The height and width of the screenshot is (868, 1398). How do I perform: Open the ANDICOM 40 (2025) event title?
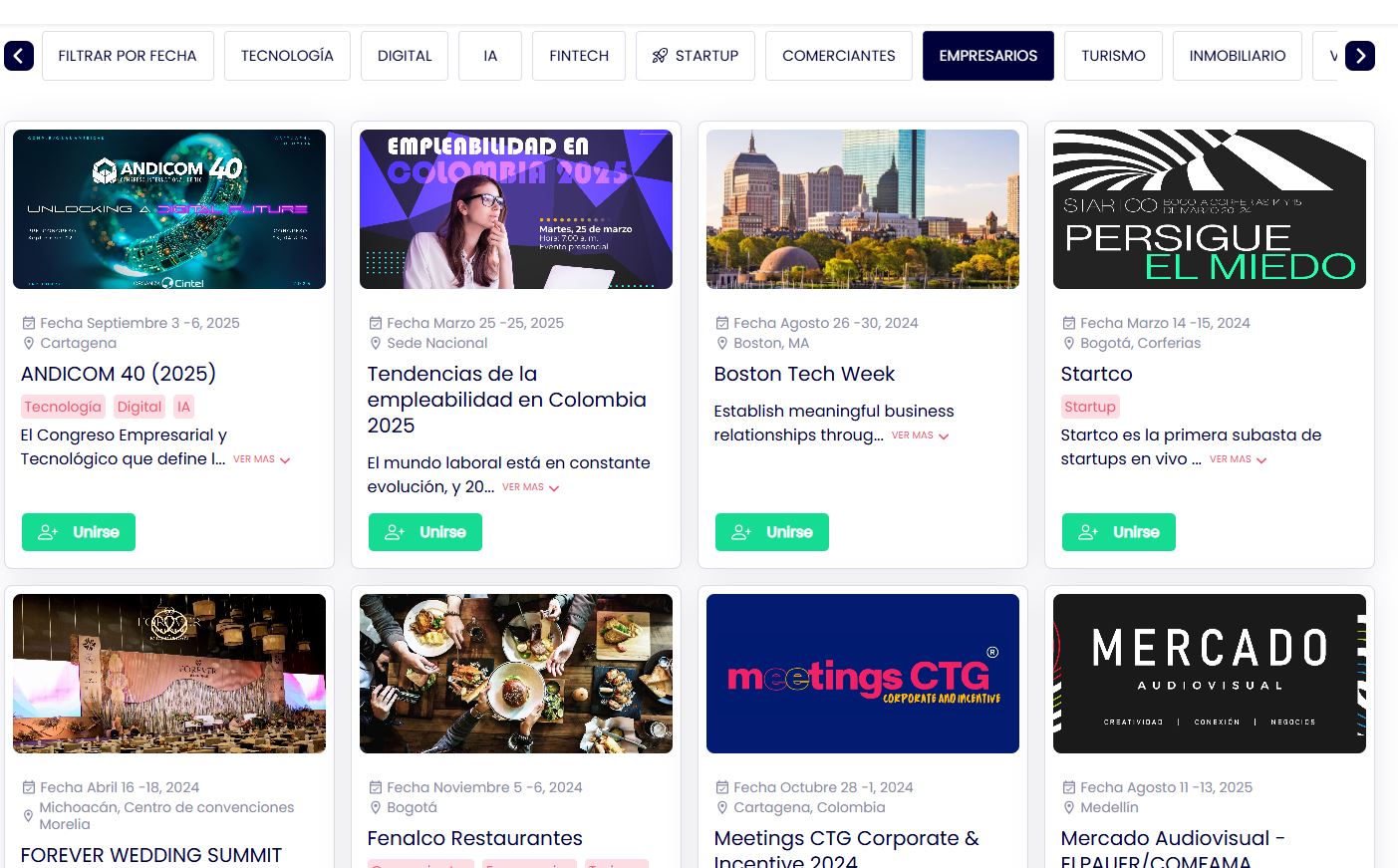pos(119,374)
